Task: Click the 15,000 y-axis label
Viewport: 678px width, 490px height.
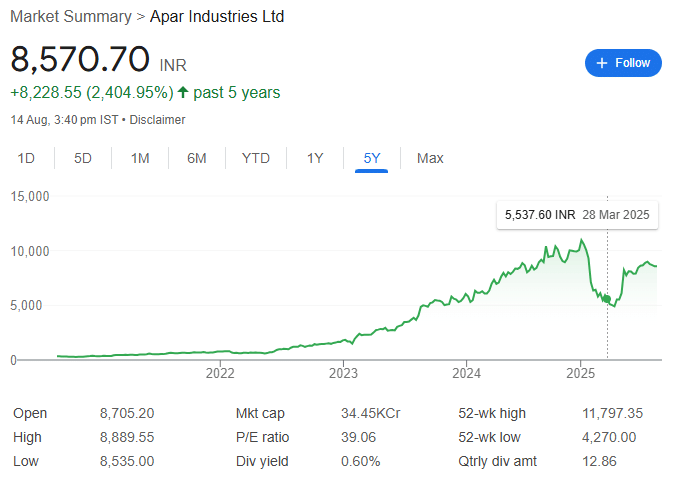Action: [30, 197]
